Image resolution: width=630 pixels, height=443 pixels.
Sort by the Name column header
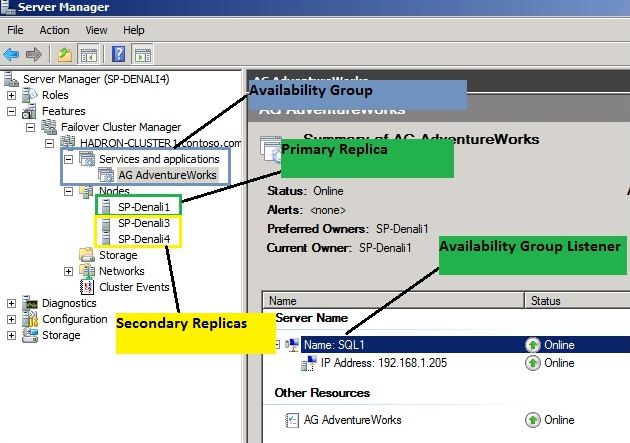(393, 301)
